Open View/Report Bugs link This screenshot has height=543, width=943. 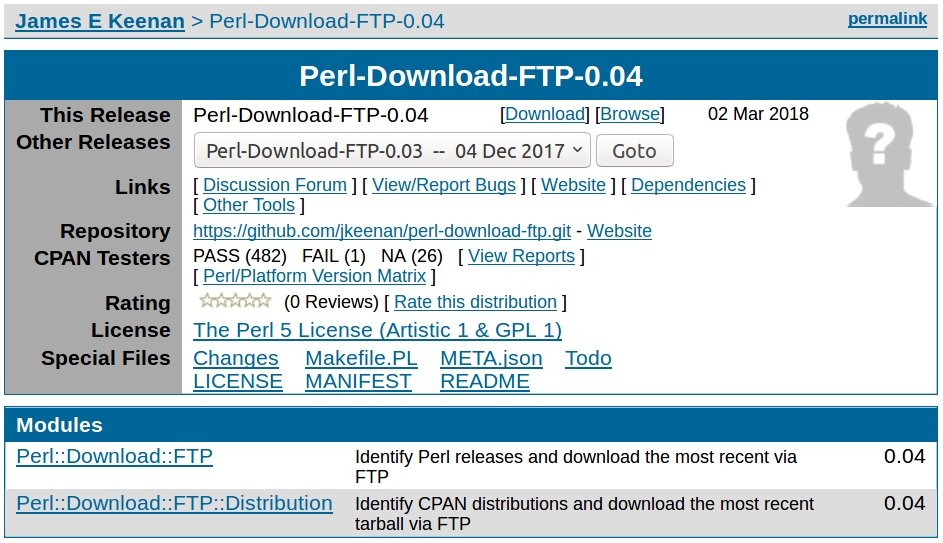point(444,185)
